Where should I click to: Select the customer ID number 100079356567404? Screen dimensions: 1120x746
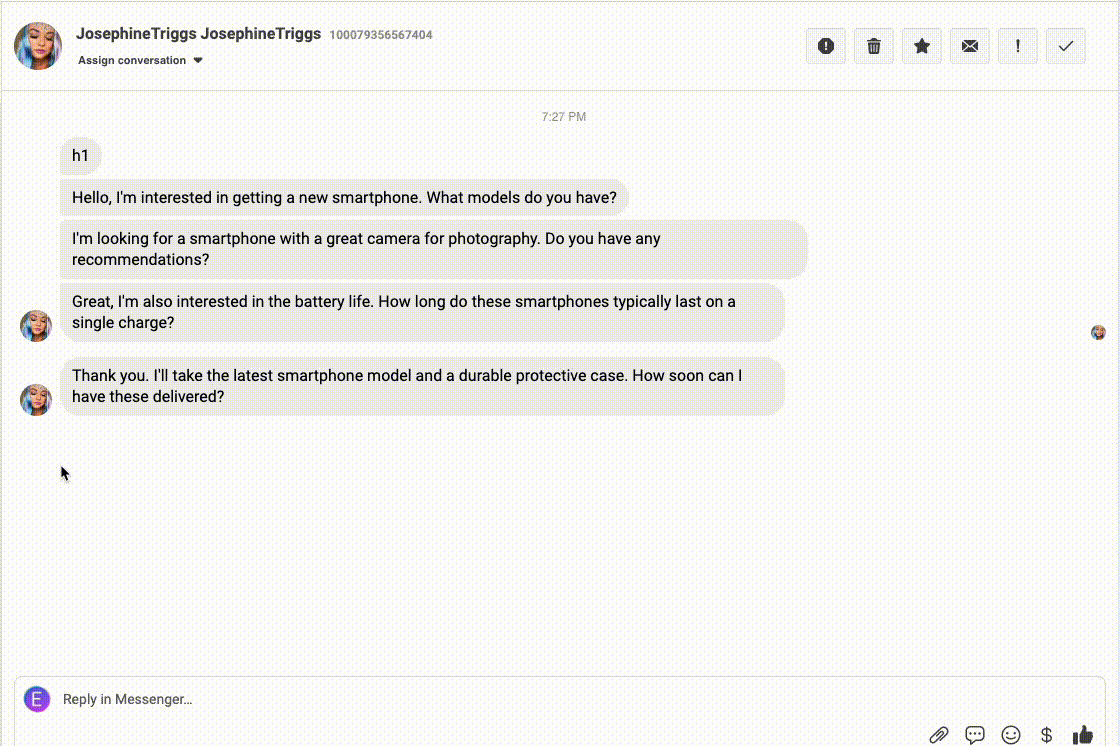coord(382,34)
